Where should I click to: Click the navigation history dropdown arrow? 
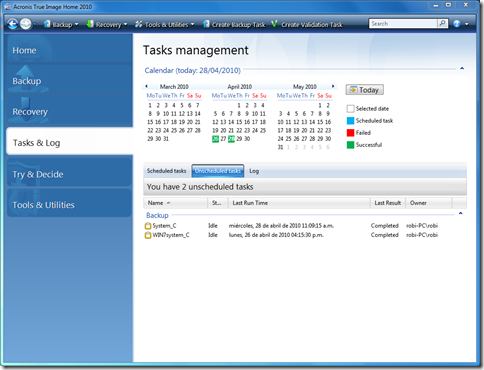click(x=35, y=24)
